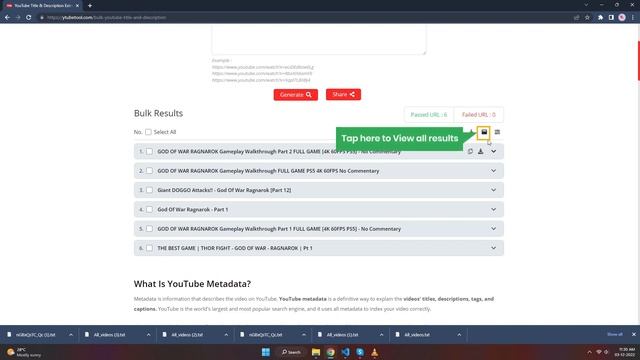
Task: Switch to Chrome in the taskbar
Action: pyautogui.click(x=331, y=352)
